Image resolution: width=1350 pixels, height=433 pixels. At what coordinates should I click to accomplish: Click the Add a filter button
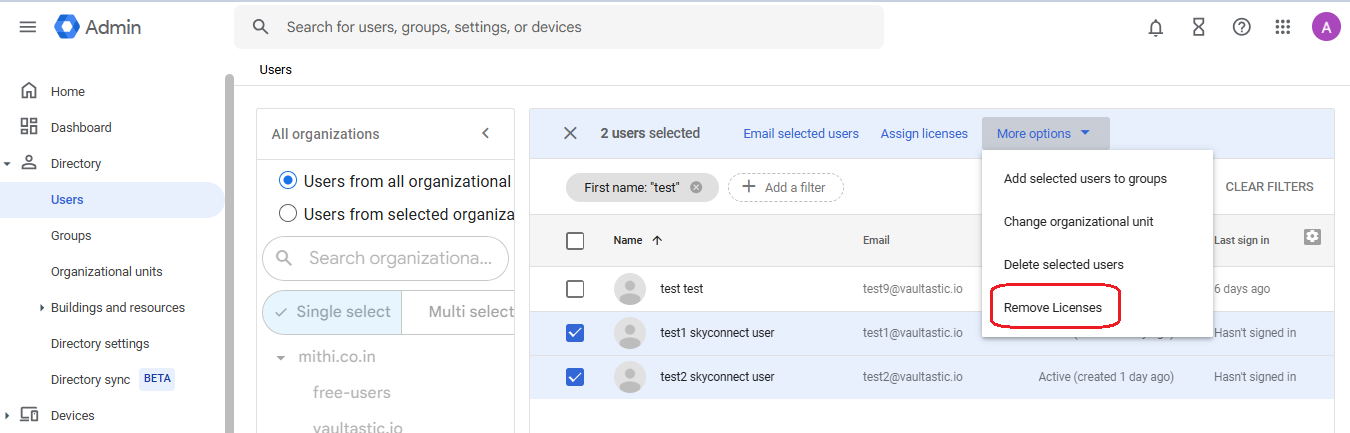pos(785,187)
